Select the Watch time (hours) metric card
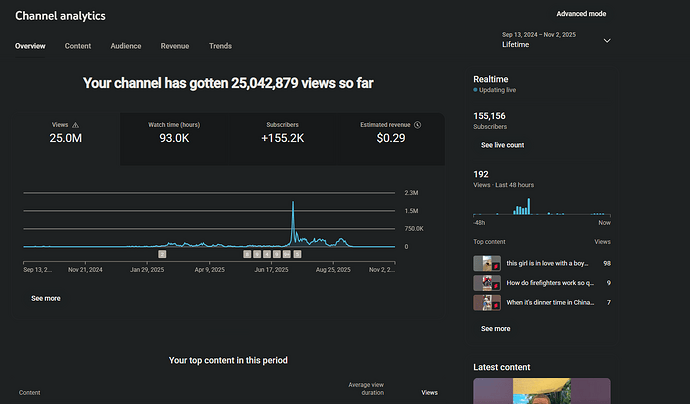690x404 pixels. 174,138
